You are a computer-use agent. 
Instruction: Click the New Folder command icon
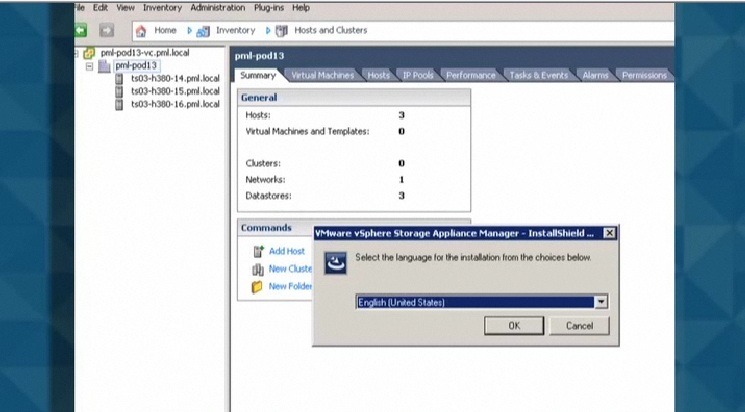(257, 287)
